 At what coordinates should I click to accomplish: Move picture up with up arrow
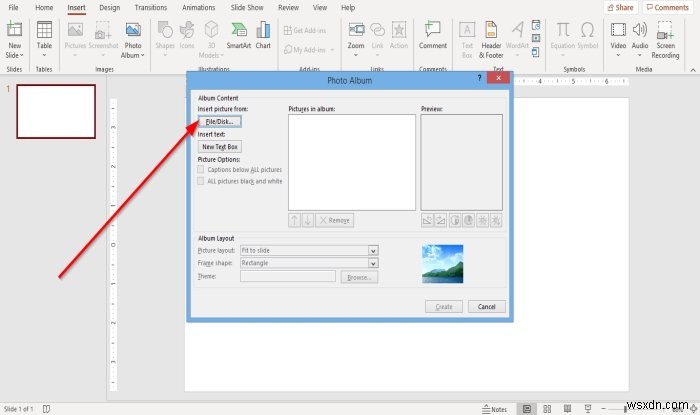(294, 220)
